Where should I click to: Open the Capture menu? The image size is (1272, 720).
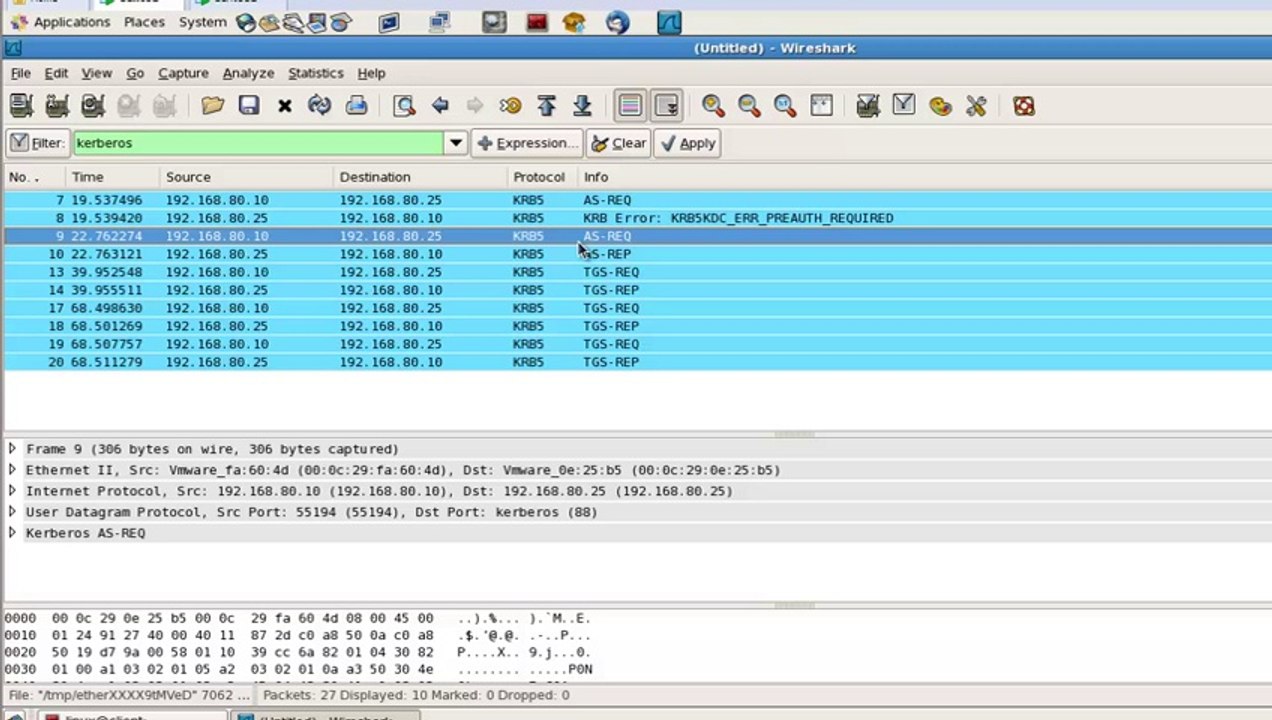tap(183, 73)
